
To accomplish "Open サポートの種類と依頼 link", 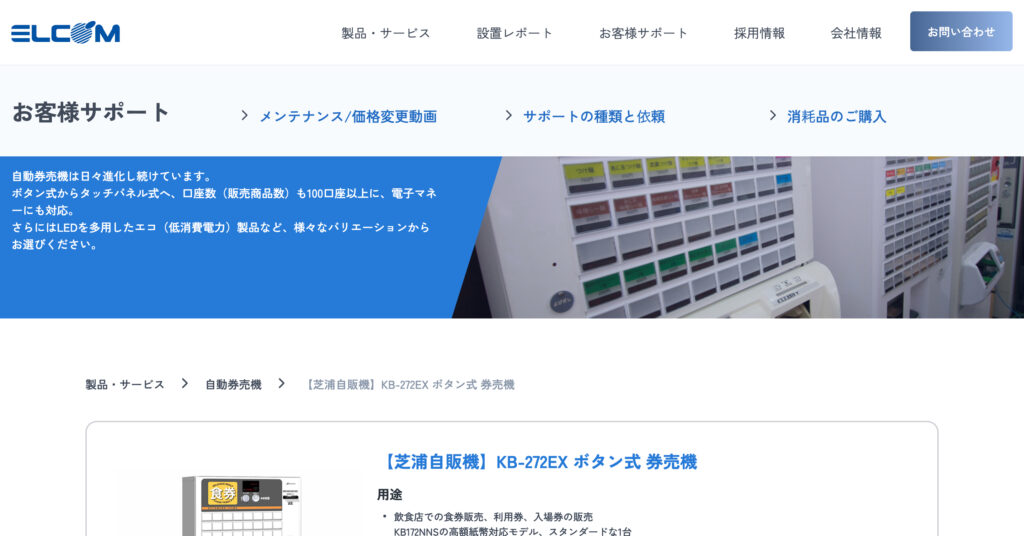I will click(594, 116).
